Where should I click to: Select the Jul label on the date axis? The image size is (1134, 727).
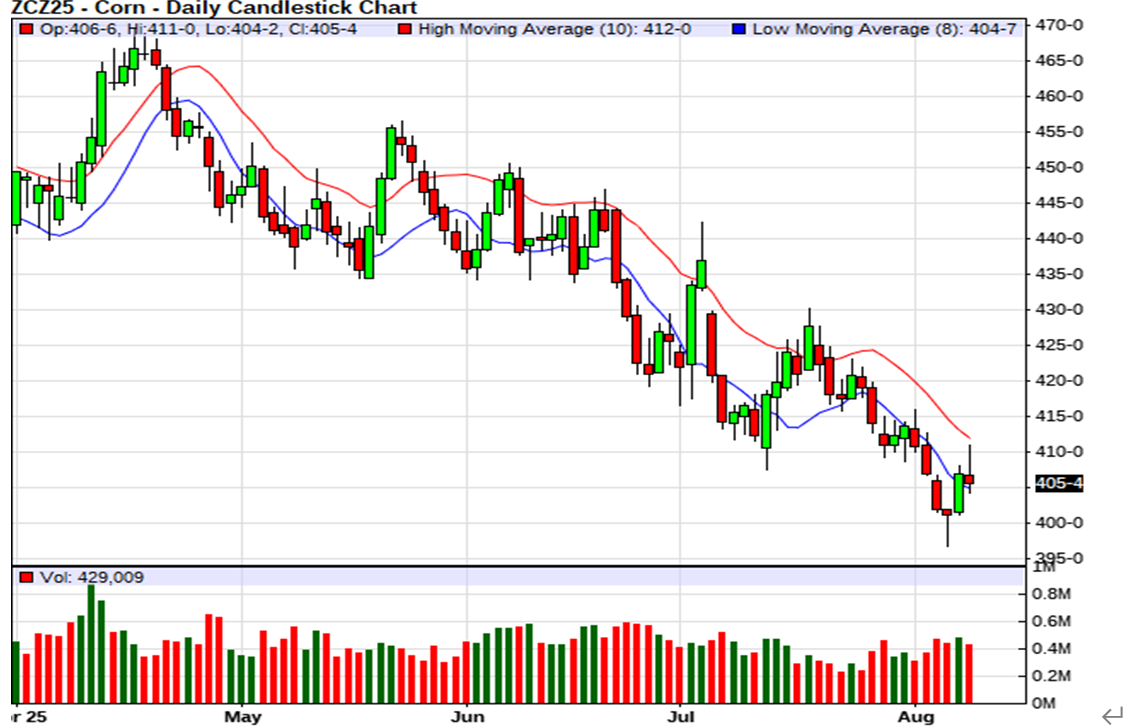[681, 717]
